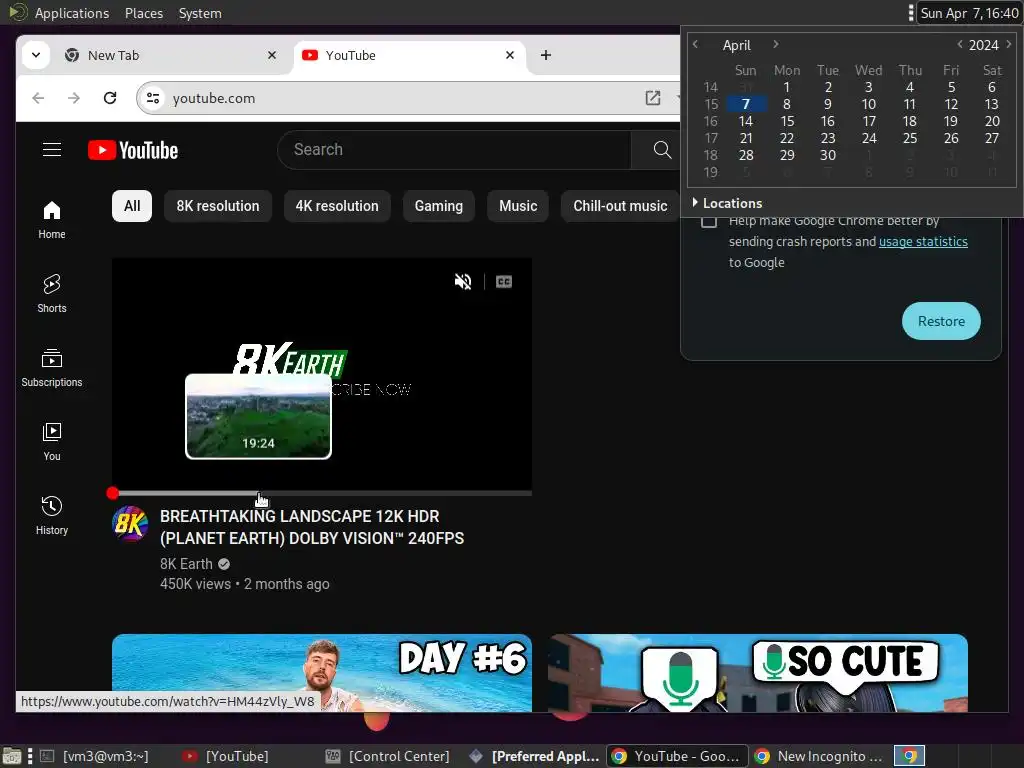
Task: Switch to the New Tab tab
Action: coord(170,56)
